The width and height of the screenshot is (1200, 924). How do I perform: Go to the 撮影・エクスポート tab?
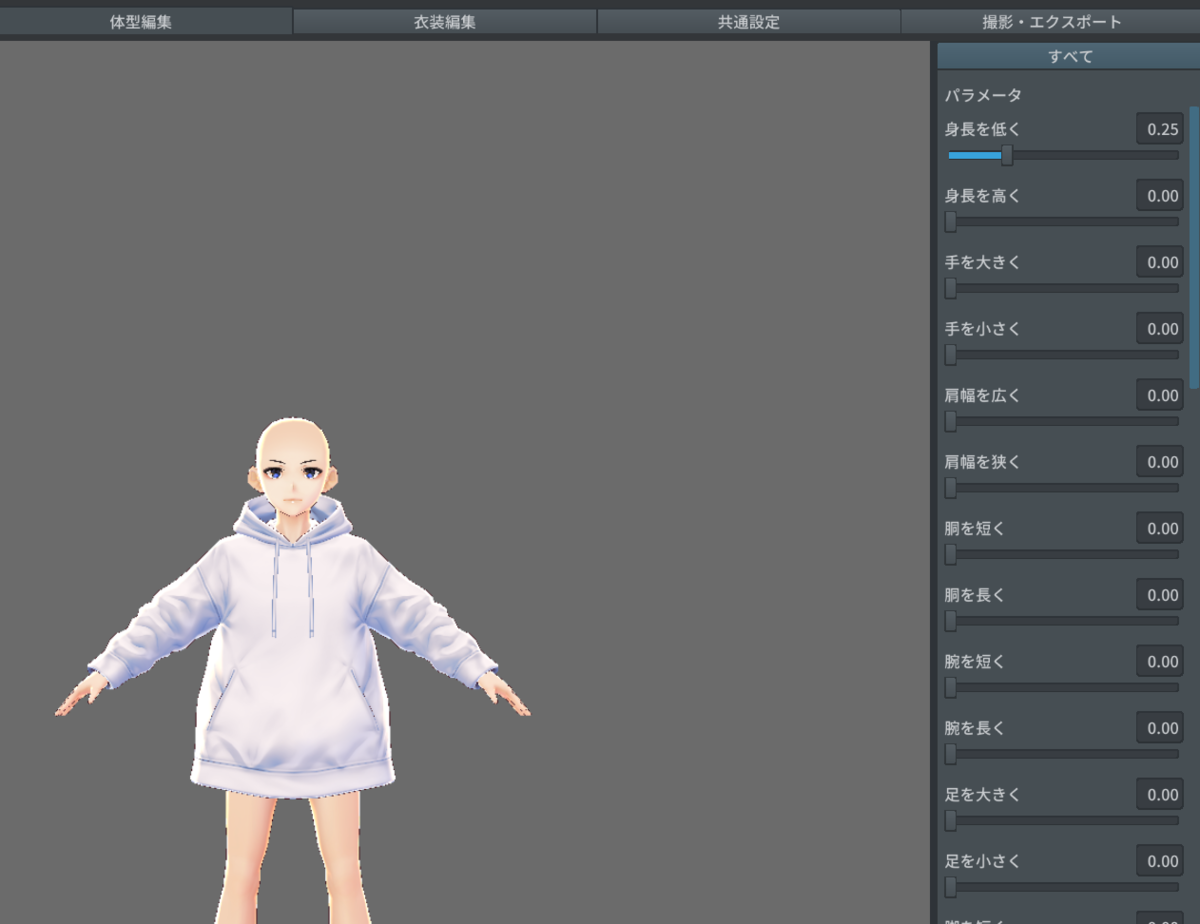click(1051, 22)
